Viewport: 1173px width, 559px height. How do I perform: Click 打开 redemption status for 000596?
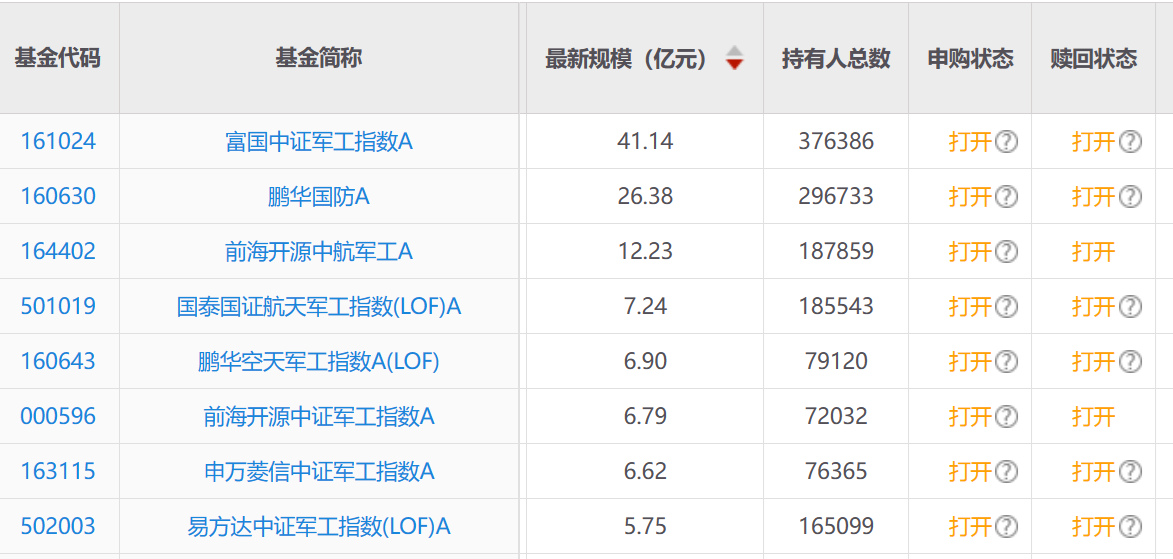(x=1094, y=416)
